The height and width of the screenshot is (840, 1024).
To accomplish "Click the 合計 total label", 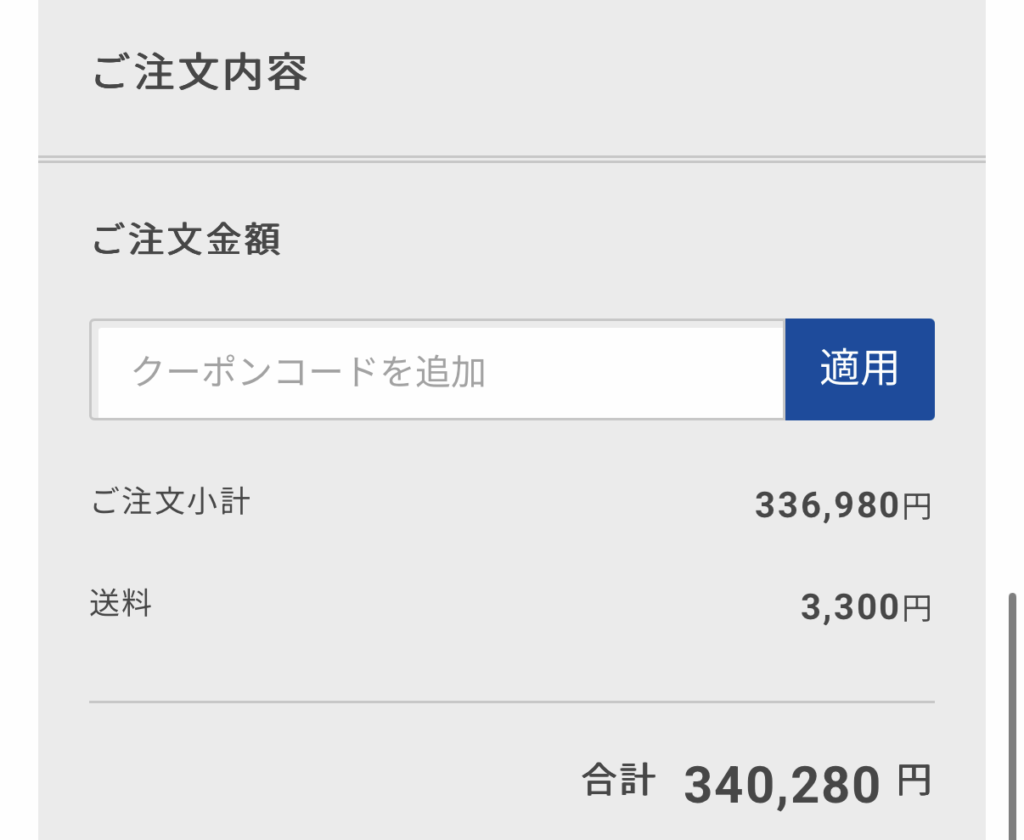I will pos(619,780).
